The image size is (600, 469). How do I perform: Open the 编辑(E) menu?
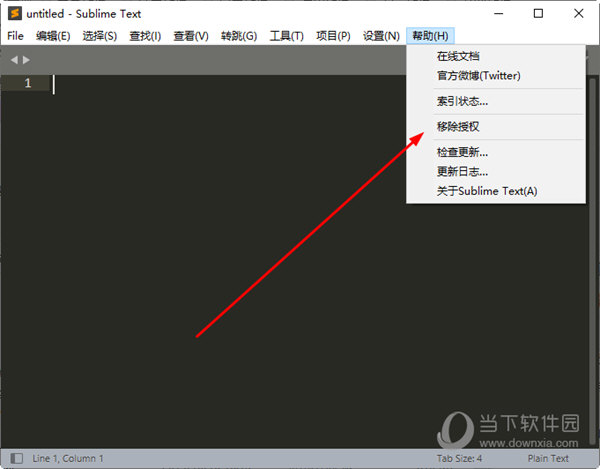point(53,36)
